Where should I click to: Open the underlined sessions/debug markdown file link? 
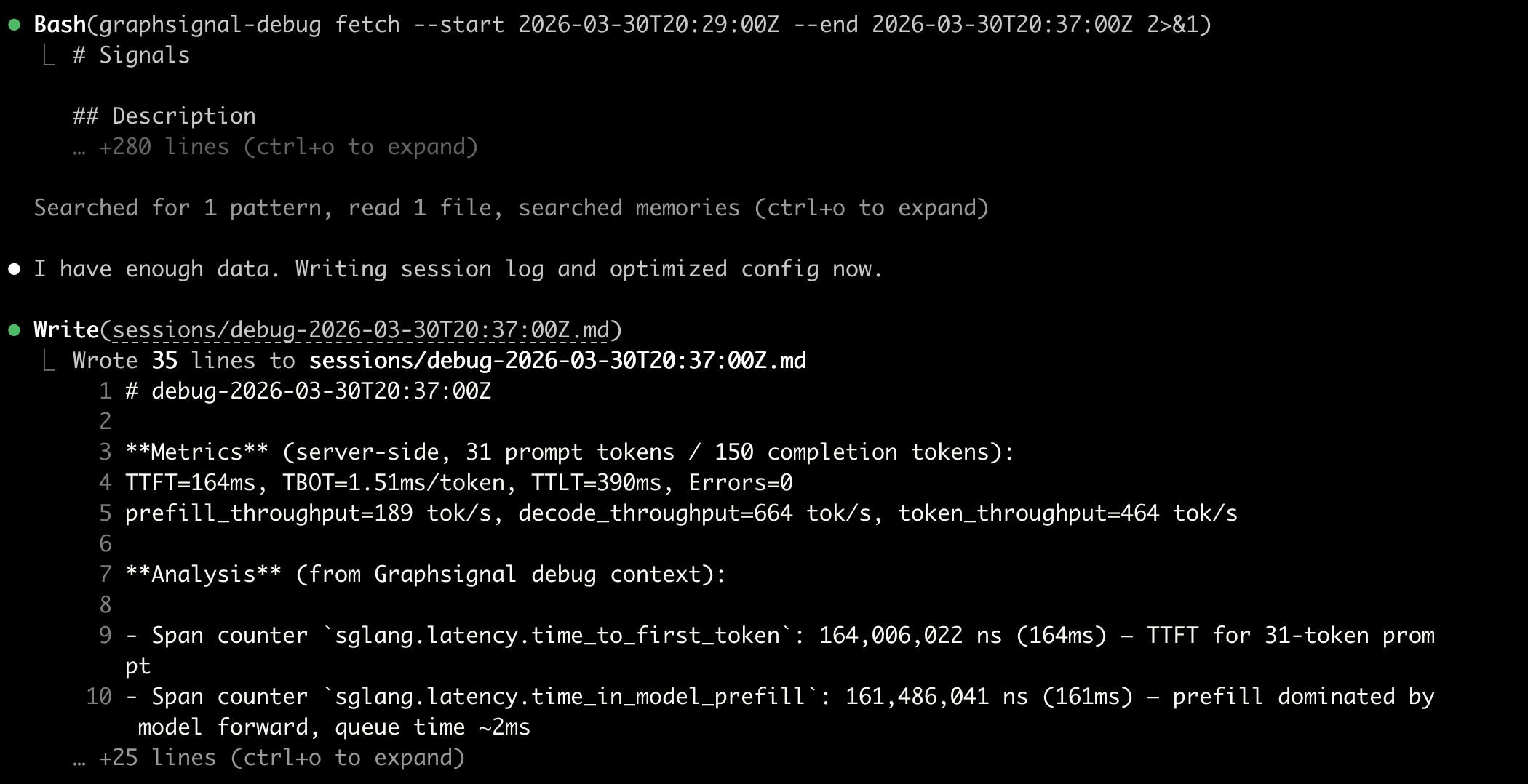point(361,330)
